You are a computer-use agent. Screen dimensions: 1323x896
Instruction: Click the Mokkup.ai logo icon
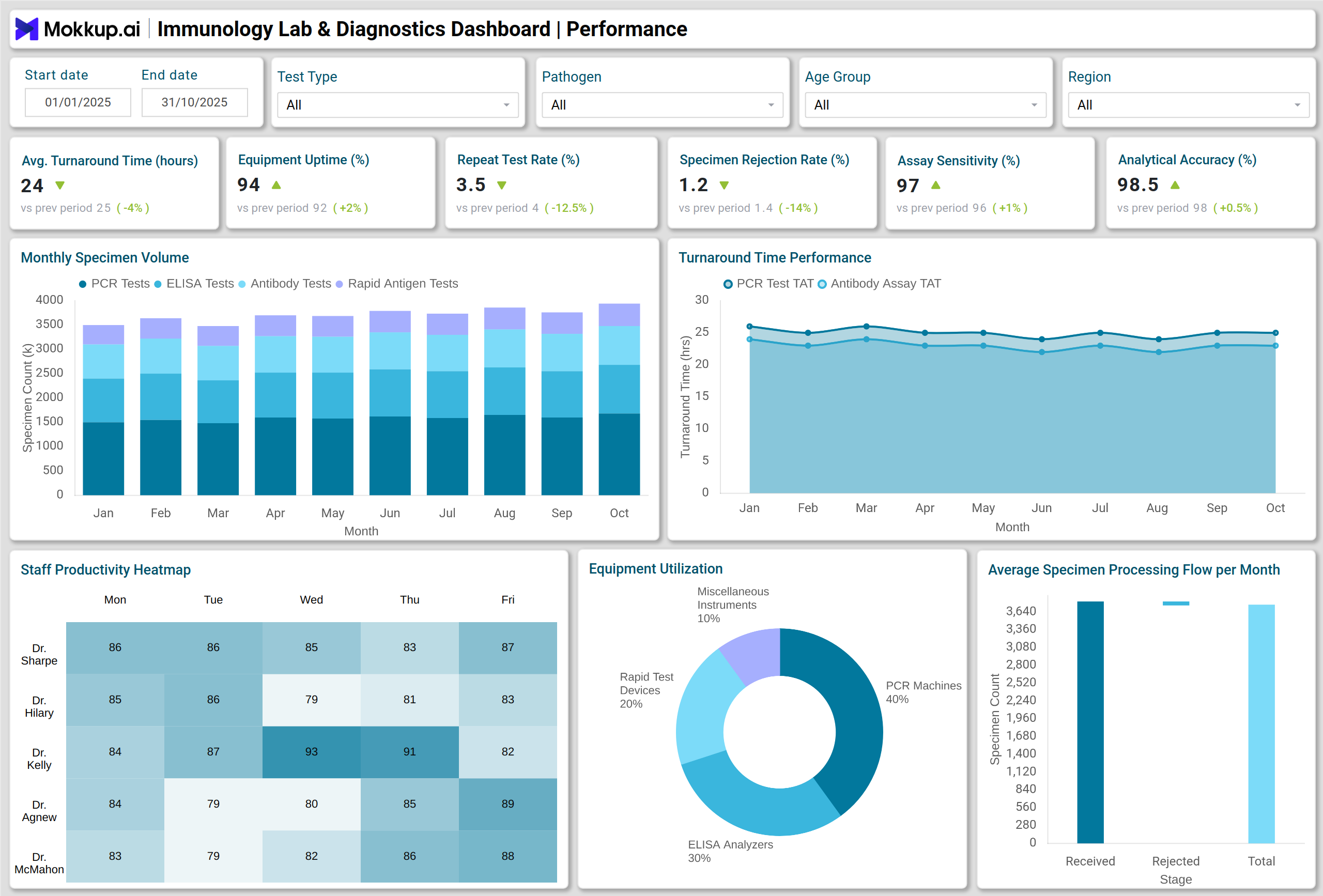pos(26,29)
